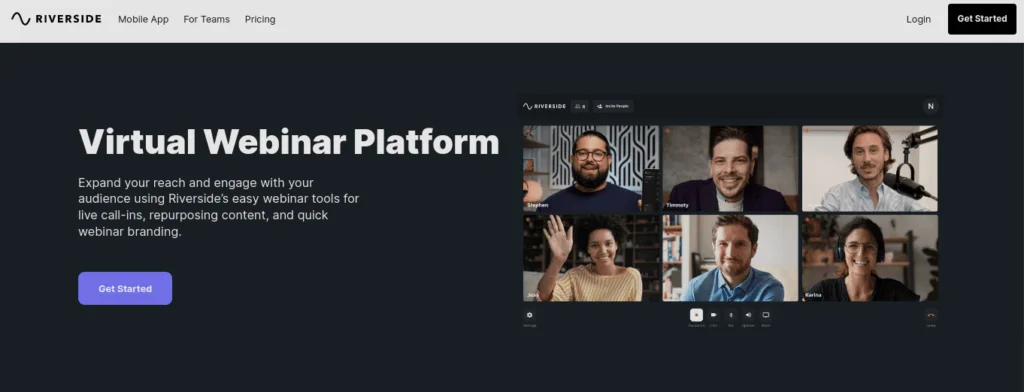Click the Riverside logo inside the preview
Screen dimensions: 1024x392
point(545,106)
